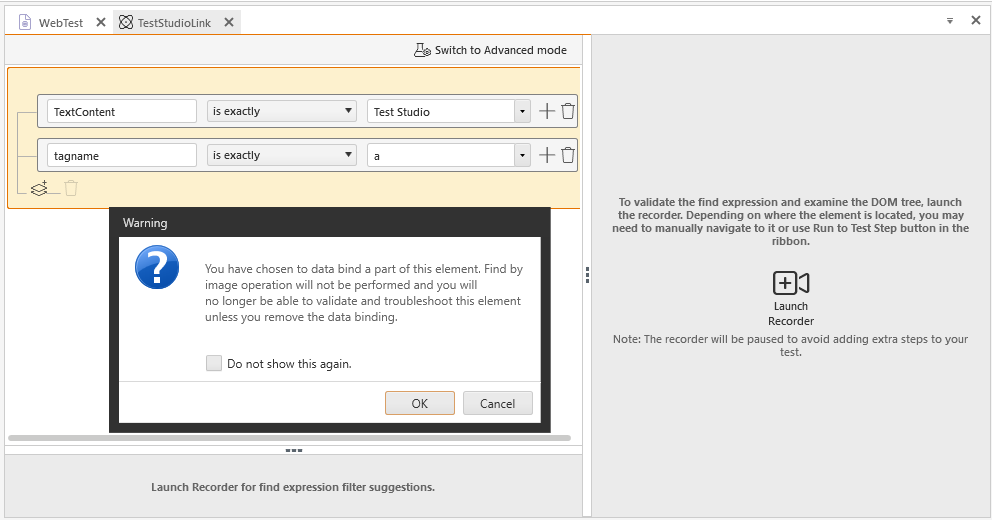This screenshot has height=520, width=992.
Task: Close the document panel with the X
Action: tap(976, 20)
